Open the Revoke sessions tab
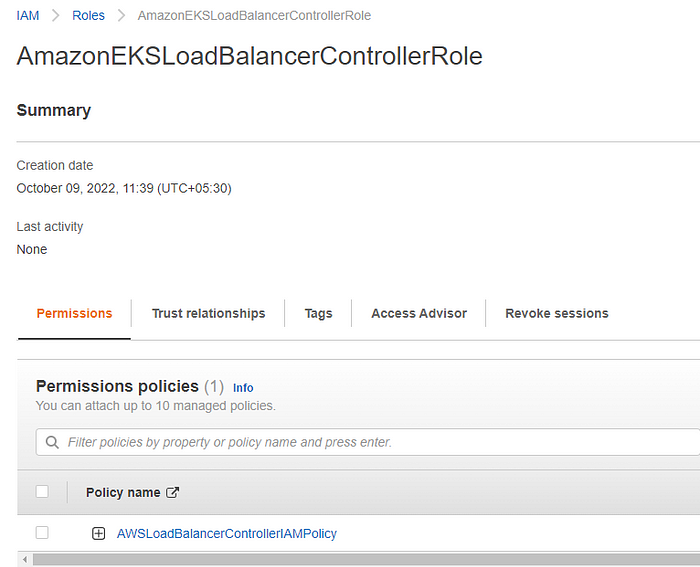Viewport: 700px width, 567px height. (x=557, y=313)
